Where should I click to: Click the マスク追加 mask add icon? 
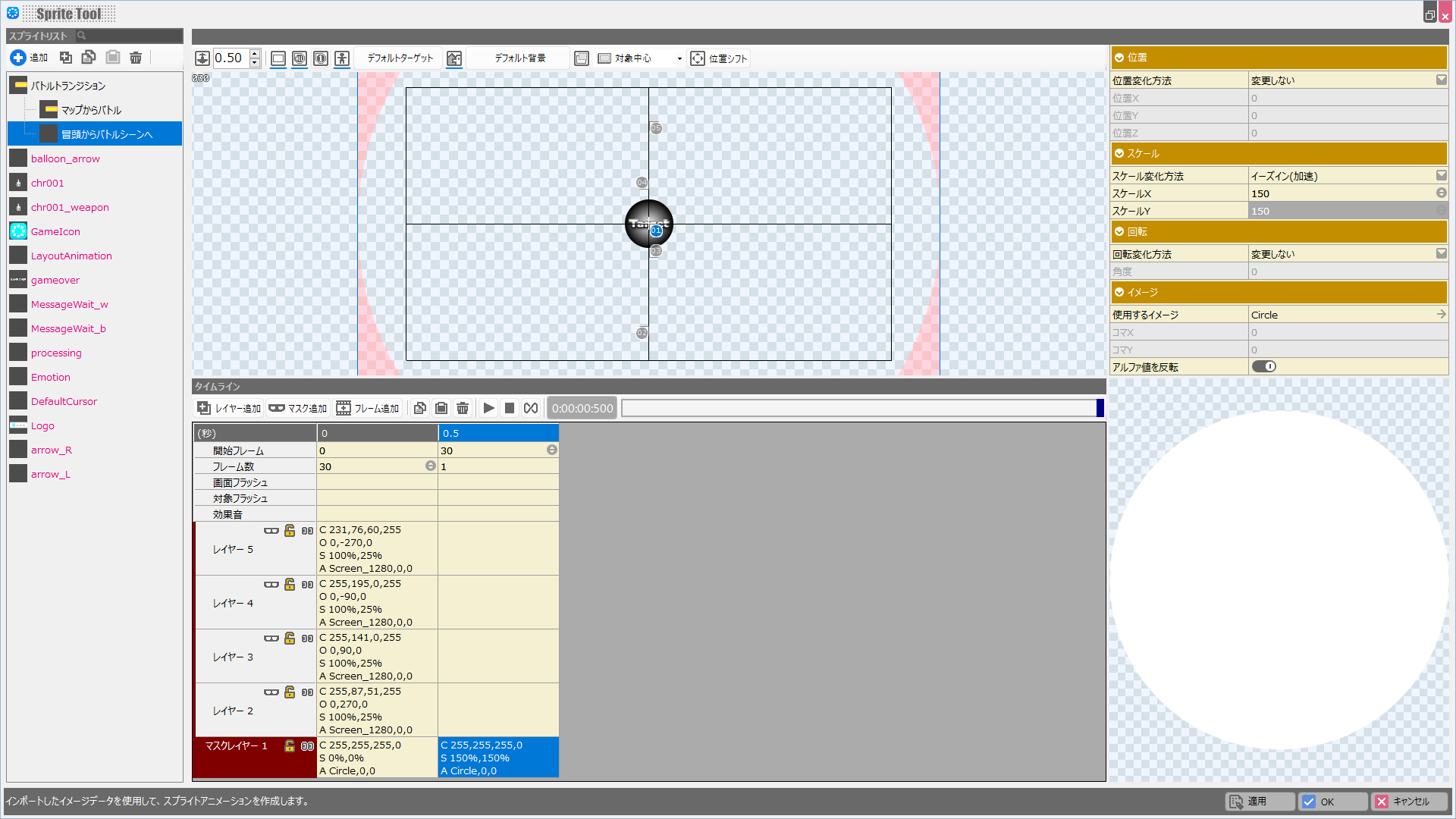pyautogui.click(x=277, y=408)
